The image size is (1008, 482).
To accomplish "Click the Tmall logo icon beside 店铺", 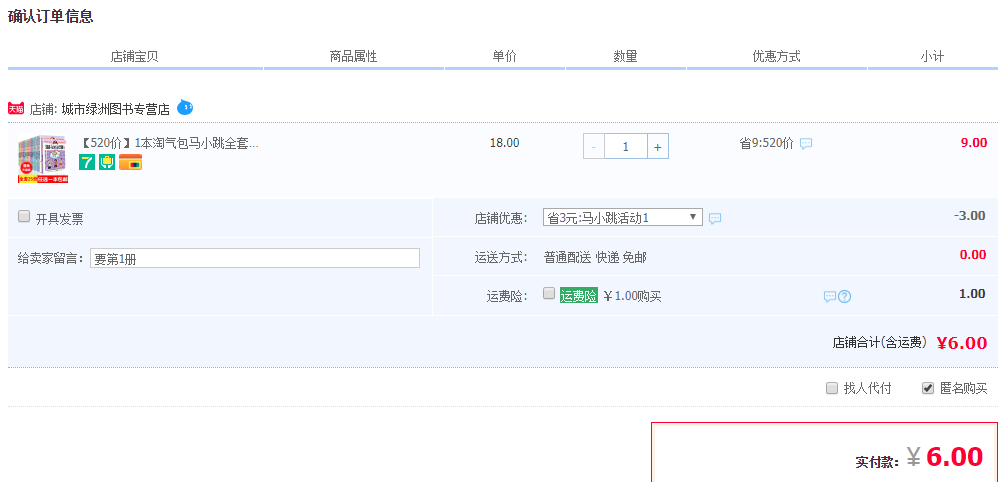I will click(x=16, y=109).
